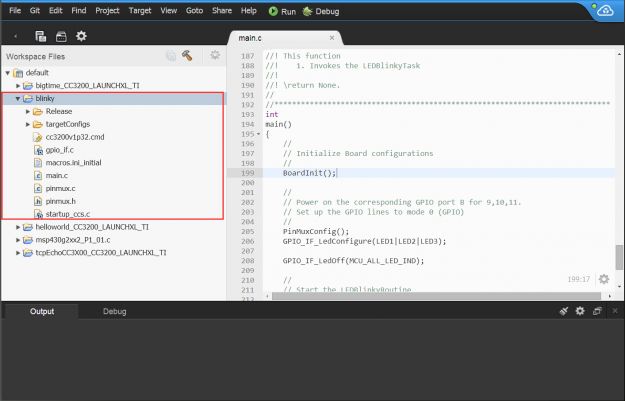Expand the helloworld_CC3200_LAUNCHXL_TI project
Screen dimensions: 625x401
[18, 227]
